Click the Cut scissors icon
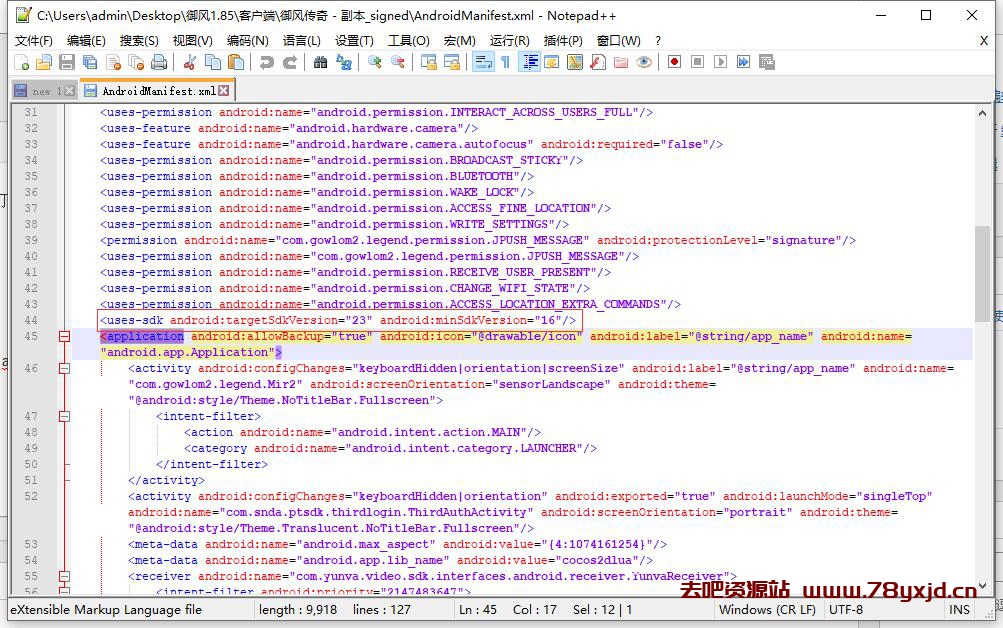The width and height of the screenshot is (1003, 628). point(189,62)
